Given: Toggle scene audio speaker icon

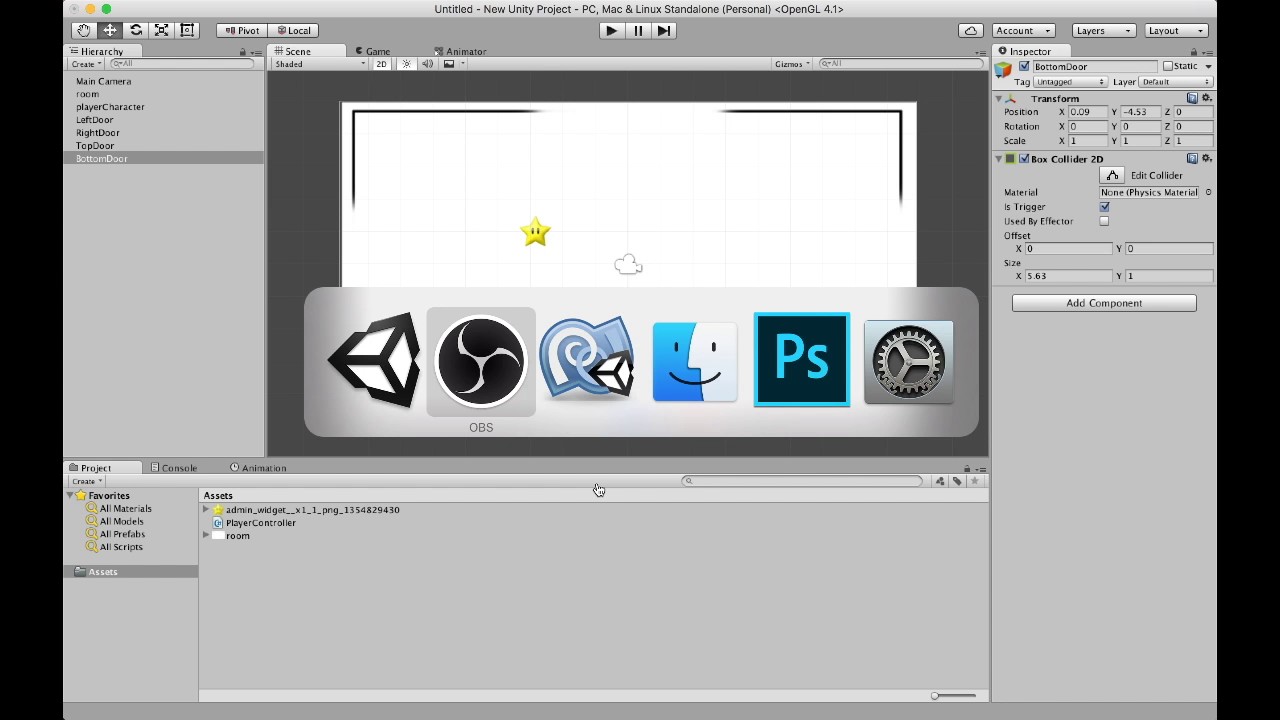Looking at the screenshot, I should pyautogui.click(x=428, y=64).
